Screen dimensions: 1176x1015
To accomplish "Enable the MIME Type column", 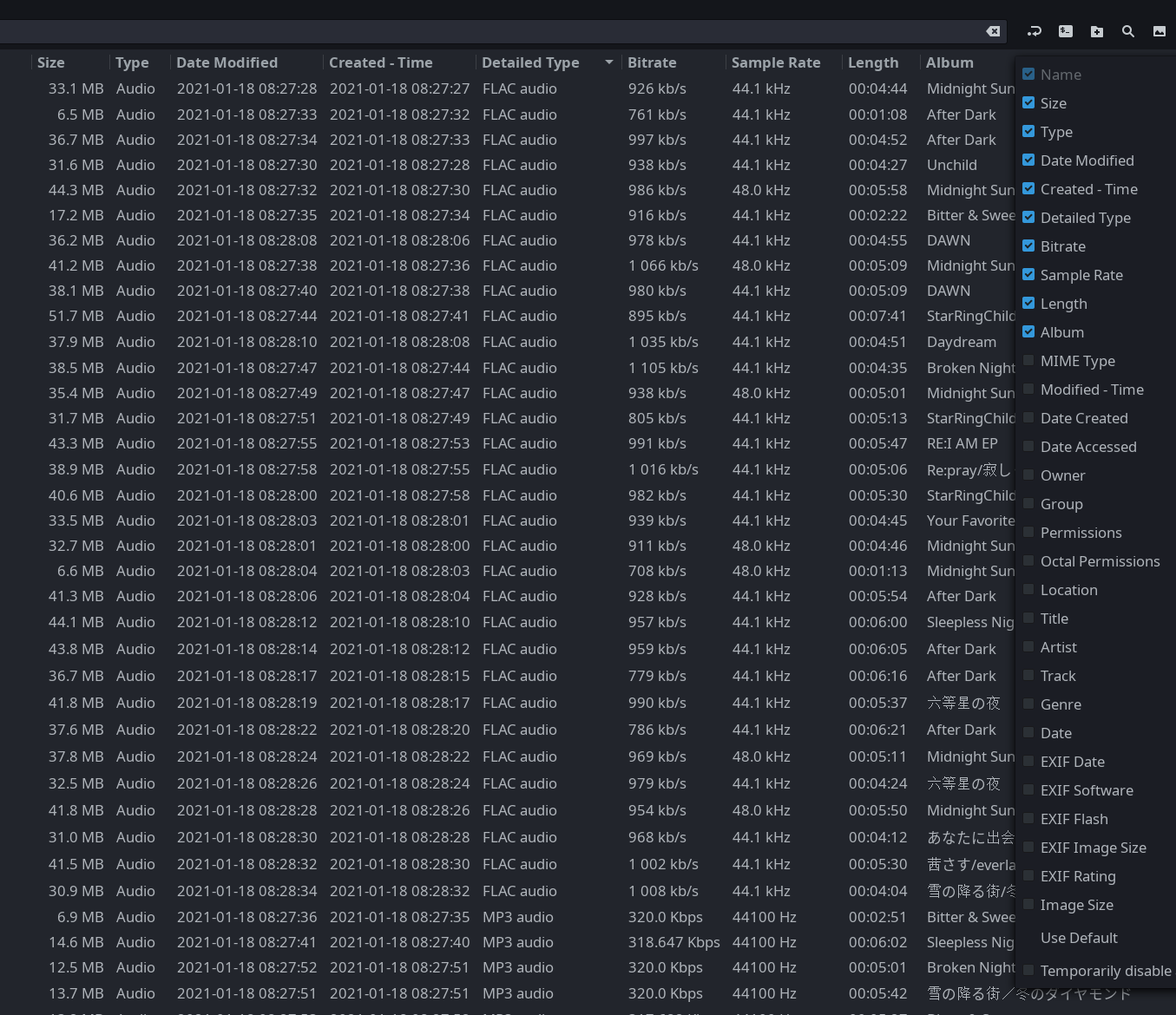I will click(x=1028, y=360).
